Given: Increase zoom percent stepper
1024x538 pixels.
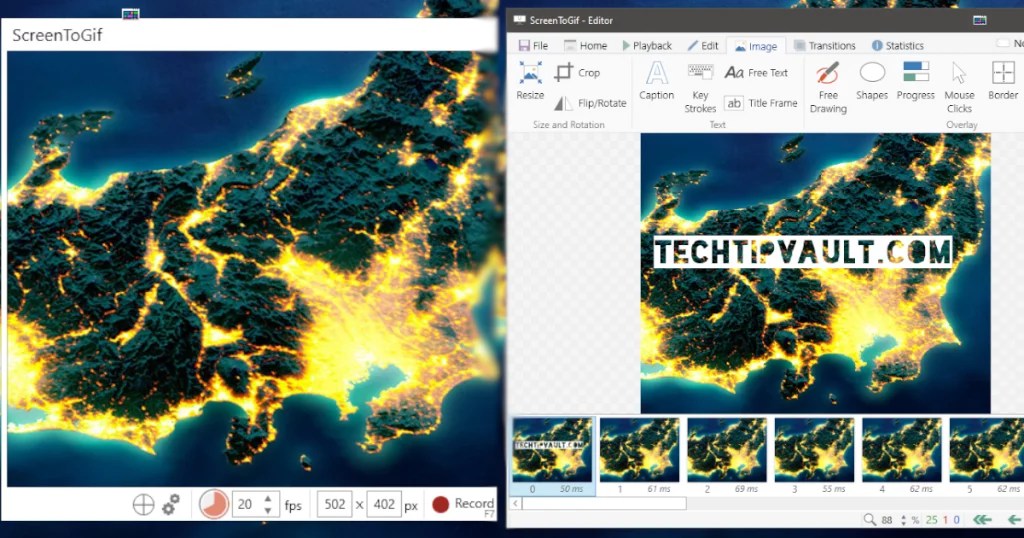Looking at the screenshot, I should tap(903, 516).
